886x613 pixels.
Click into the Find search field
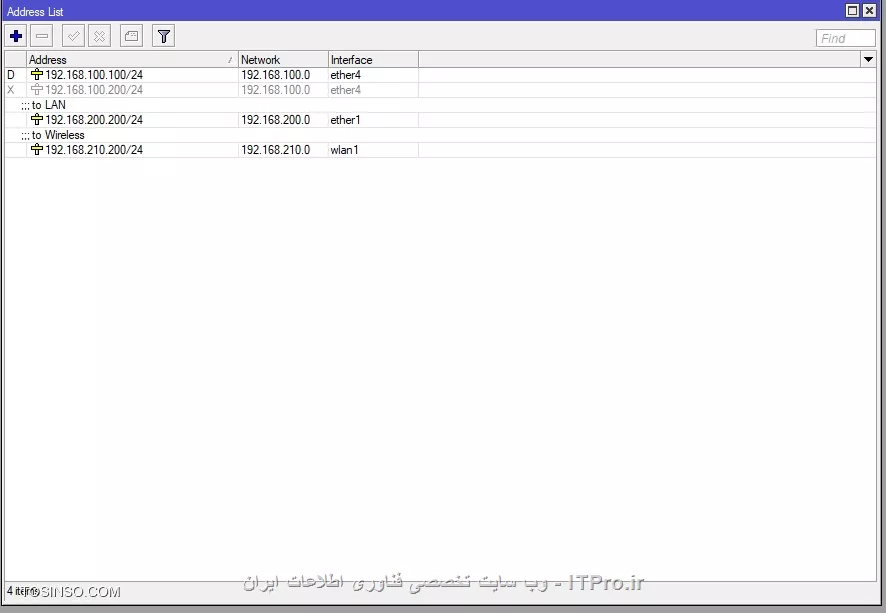(x=845, y=38)
